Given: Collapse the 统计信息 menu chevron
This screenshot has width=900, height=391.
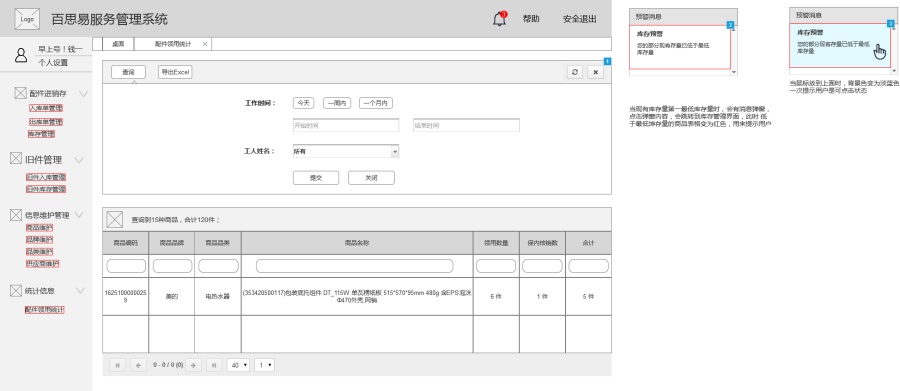Looking at the screenshot, I should pos(79,291).
